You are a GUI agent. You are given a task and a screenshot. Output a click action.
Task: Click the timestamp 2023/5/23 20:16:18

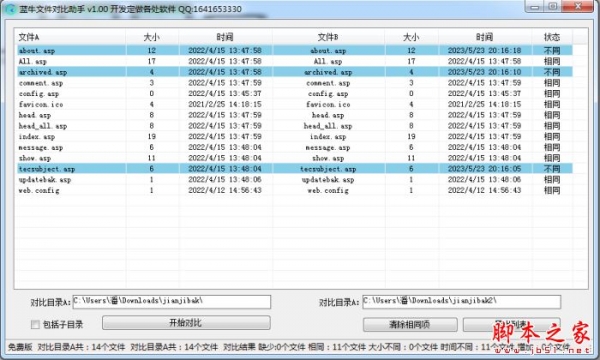pos(484,50)
